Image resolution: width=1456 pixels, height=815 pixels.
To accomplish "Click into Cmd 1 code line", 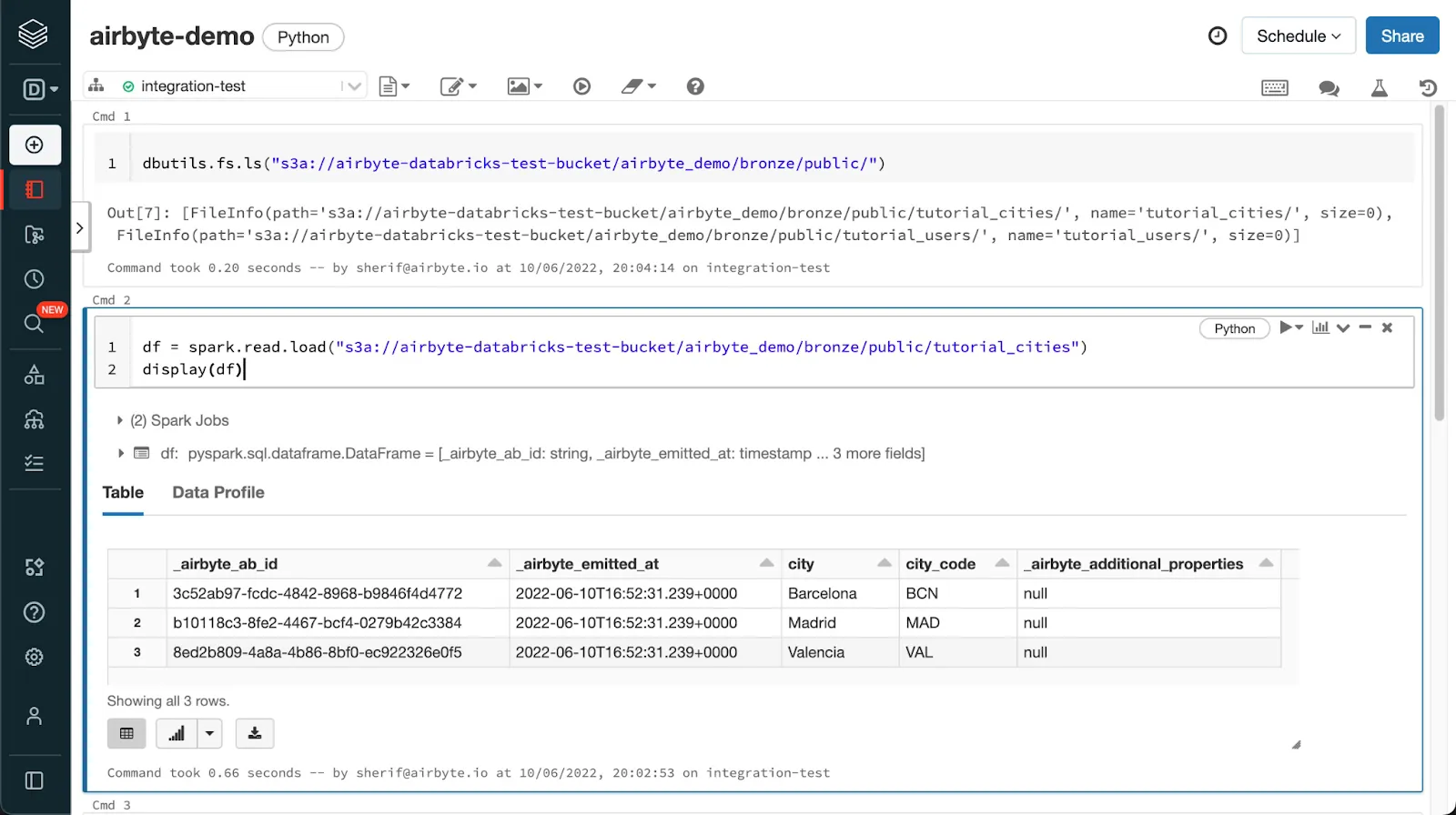I will point(513,164).
